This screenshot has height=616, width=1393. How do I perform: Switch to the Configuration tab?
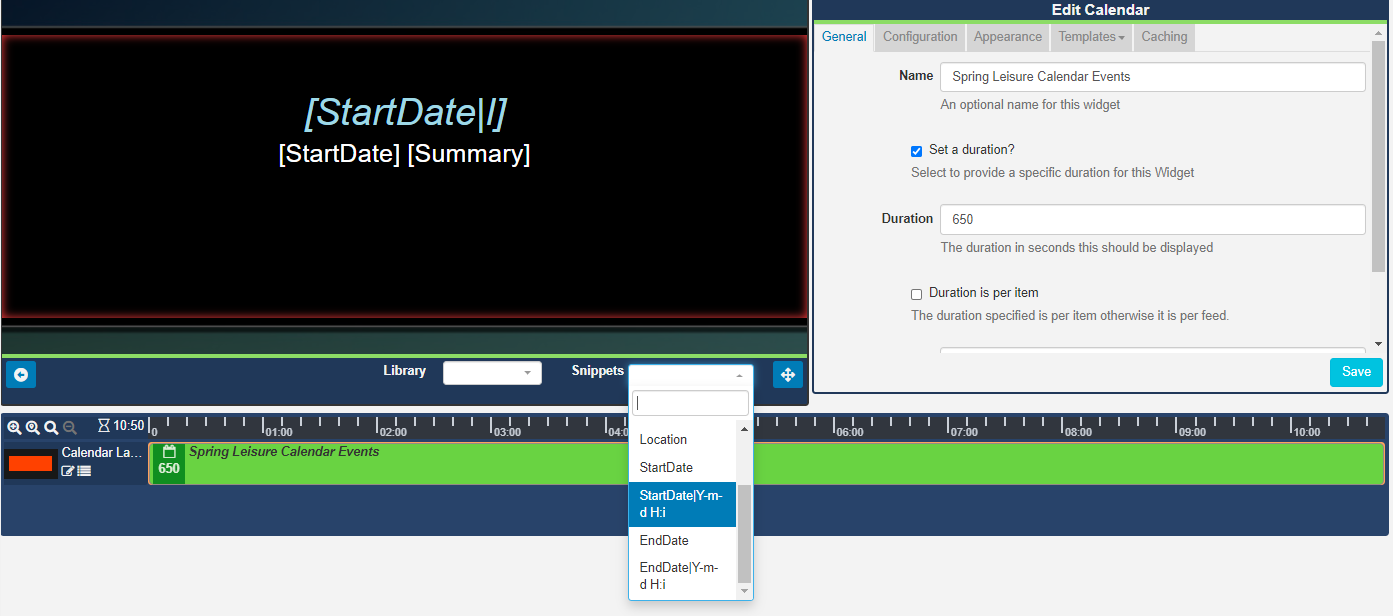[920, 37]
